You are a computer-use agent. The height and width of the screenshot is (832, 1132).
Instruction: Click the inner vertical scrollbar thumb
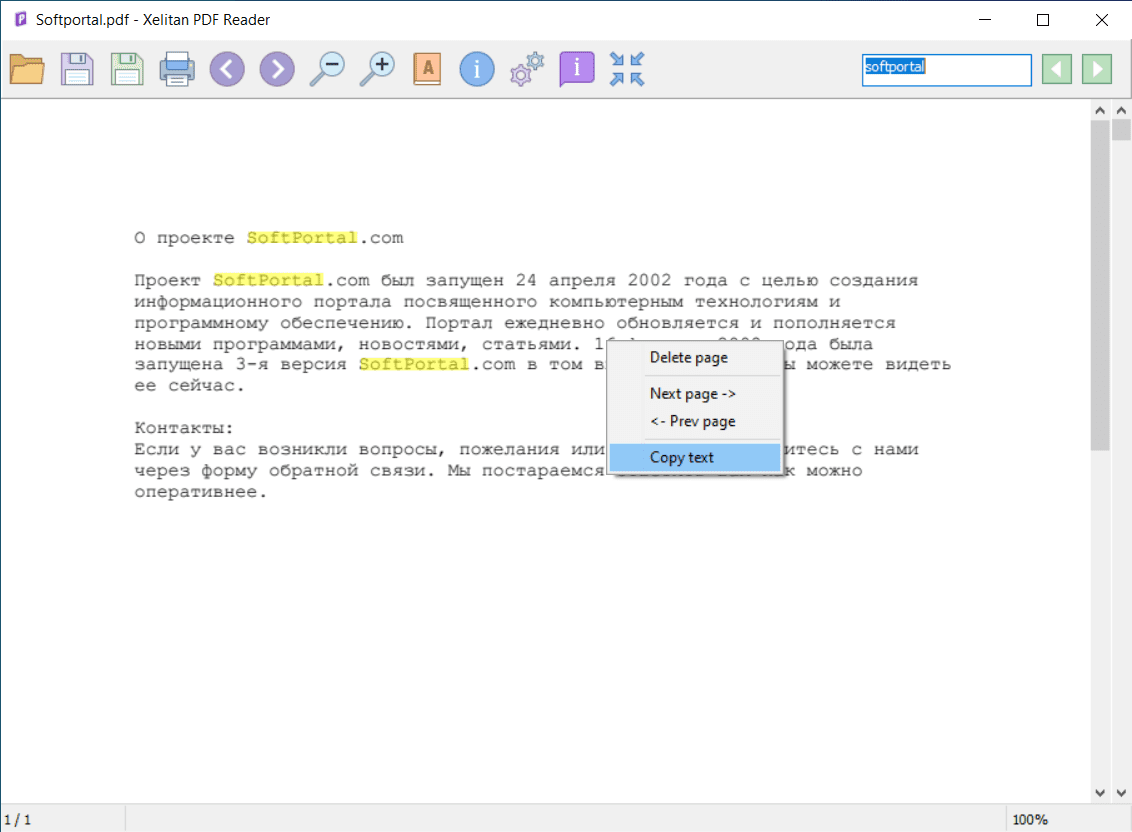[1100, 285]
